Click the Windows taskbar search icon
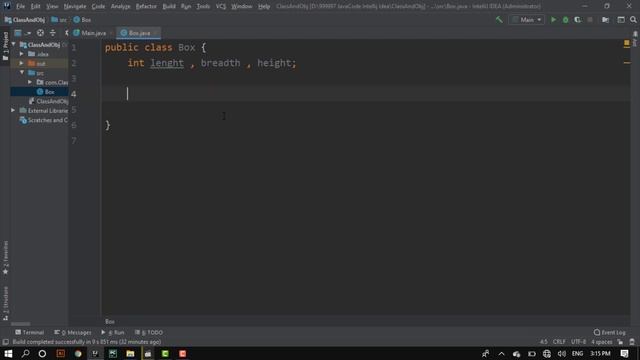 tap(25, 353)
